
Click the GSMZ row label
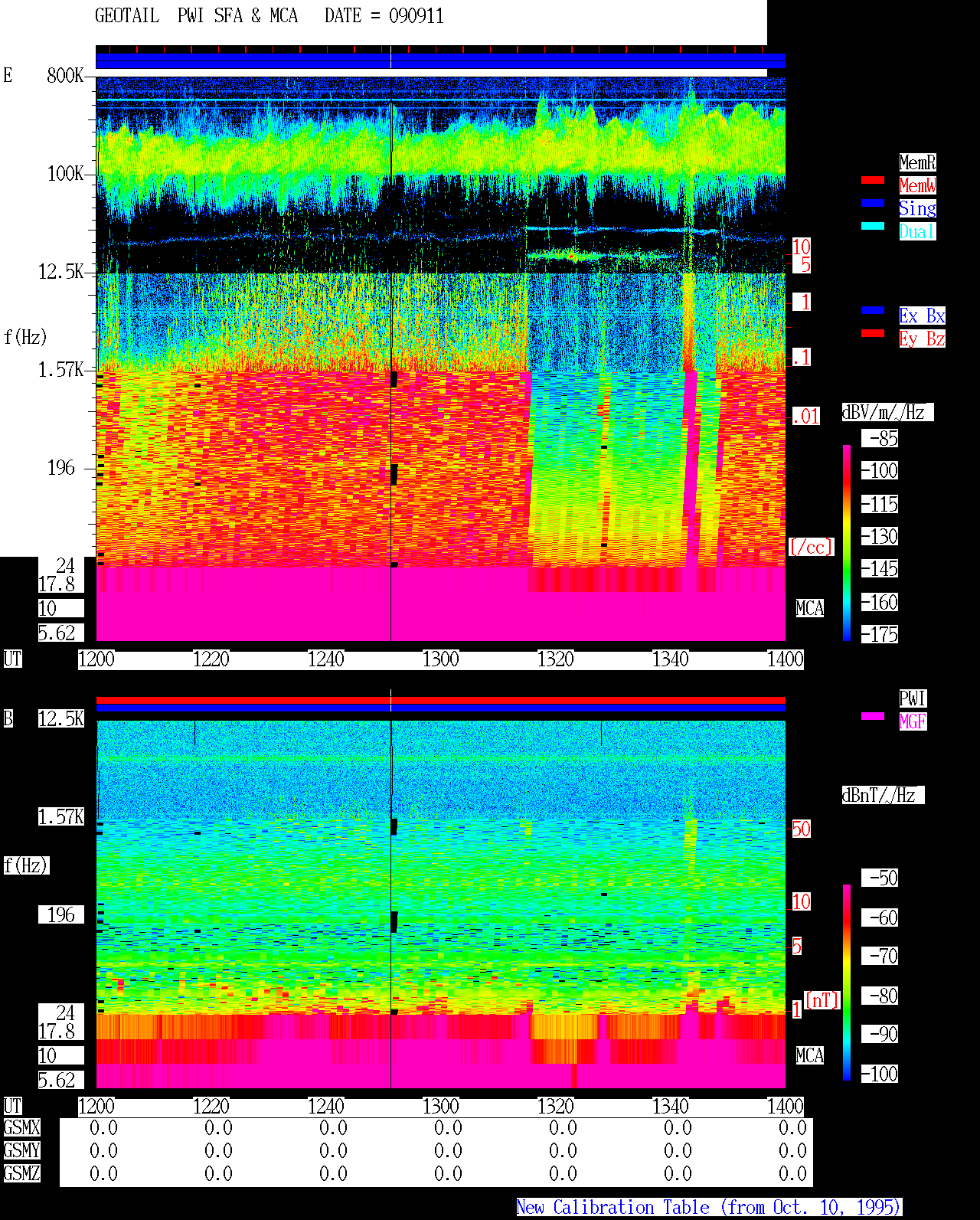point(21,1173)
